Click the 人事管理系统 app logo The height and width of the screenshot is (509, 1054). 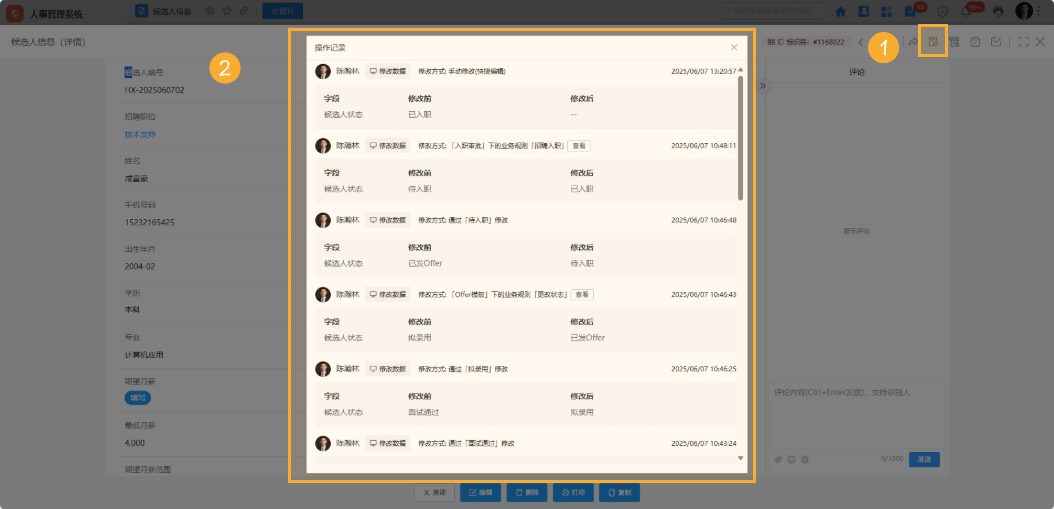(14, 13)
